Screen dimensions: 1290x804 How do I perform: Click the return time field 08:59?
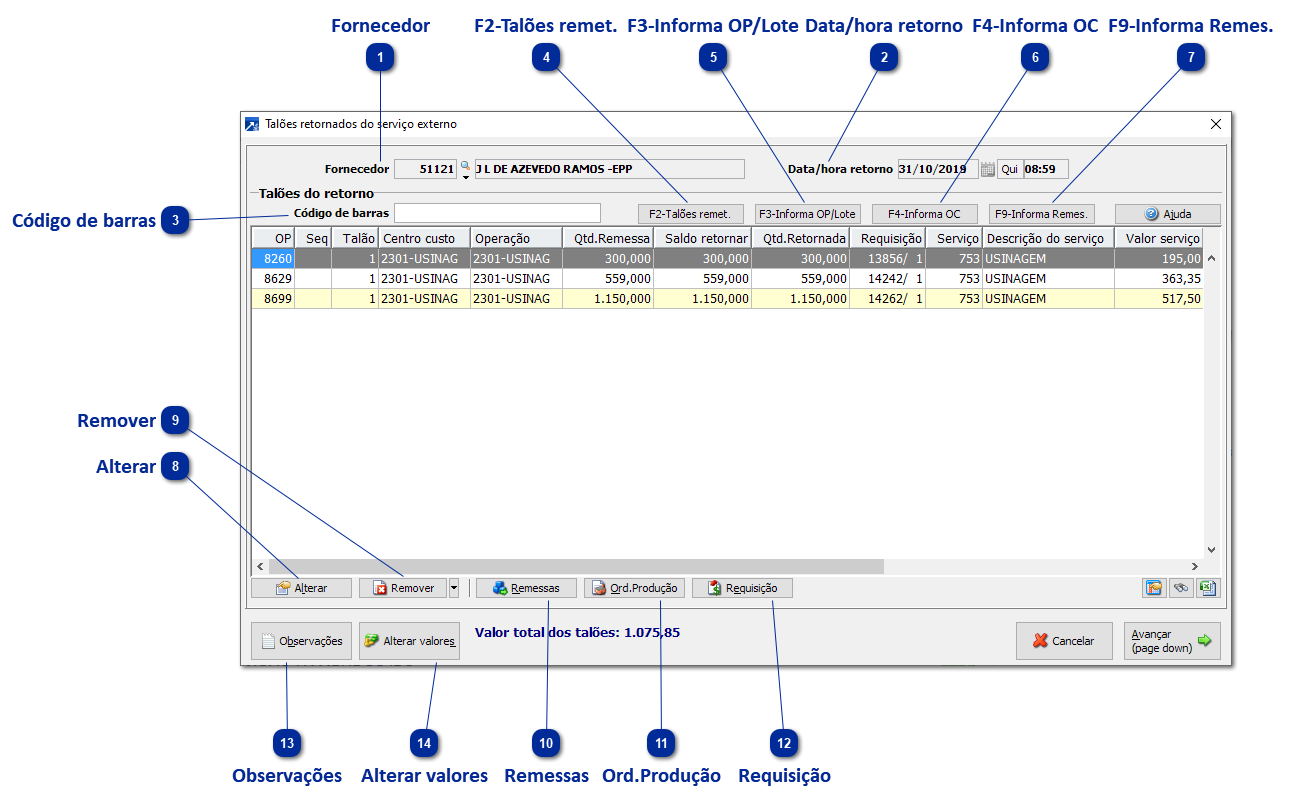pyautogui.click(x=1046, y=169)
